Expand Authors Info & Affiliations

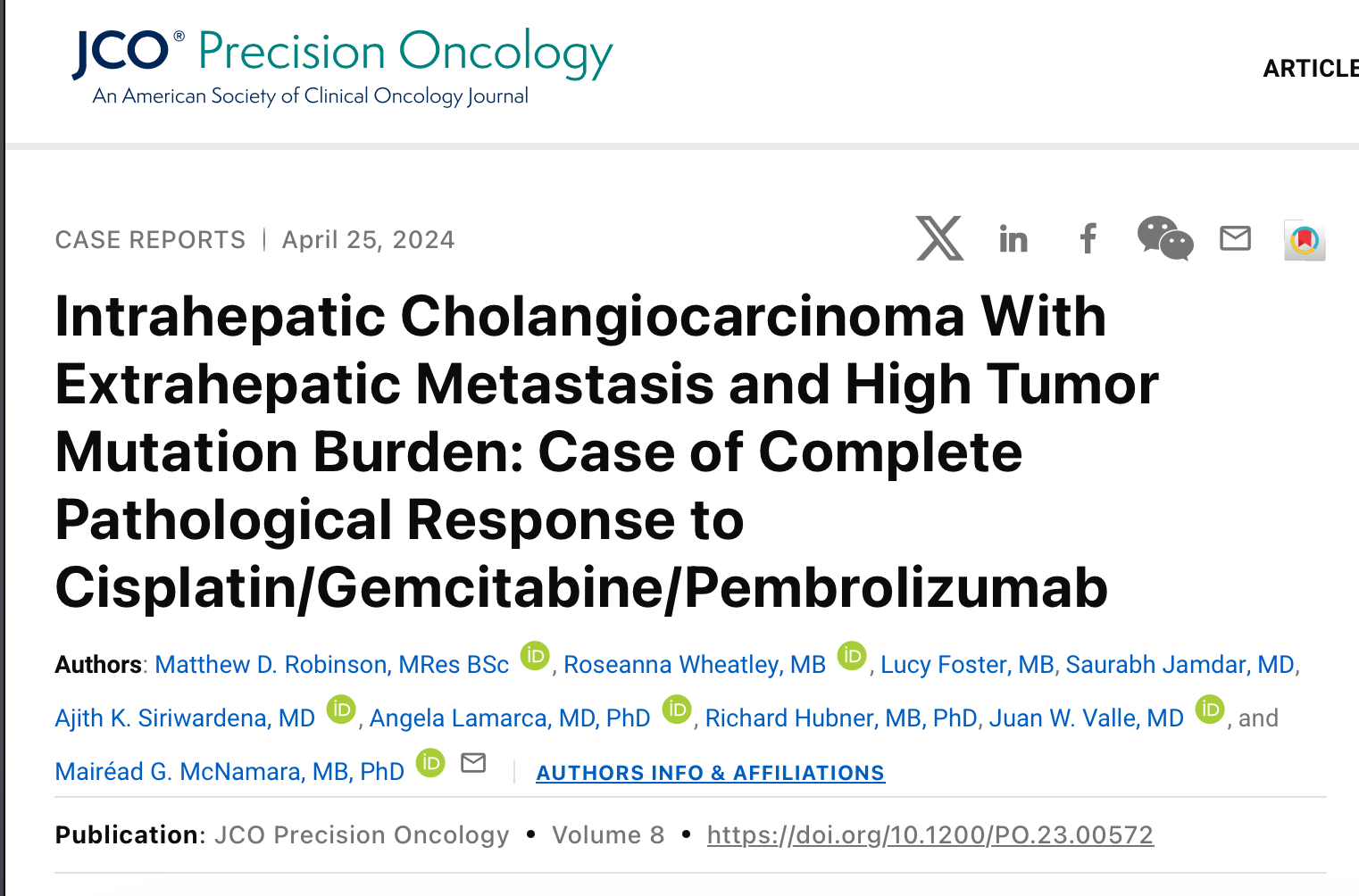click(711, 773)
